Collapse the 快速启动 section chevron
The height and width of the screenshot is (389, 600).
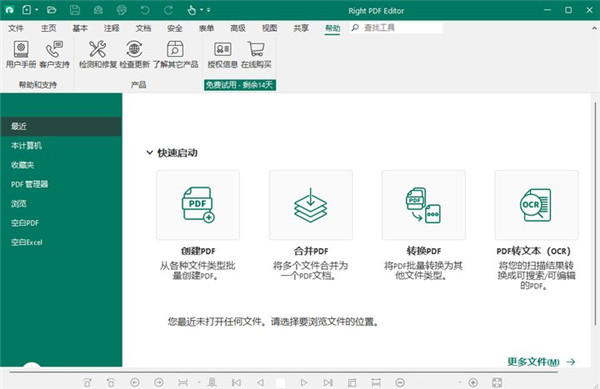150,153
